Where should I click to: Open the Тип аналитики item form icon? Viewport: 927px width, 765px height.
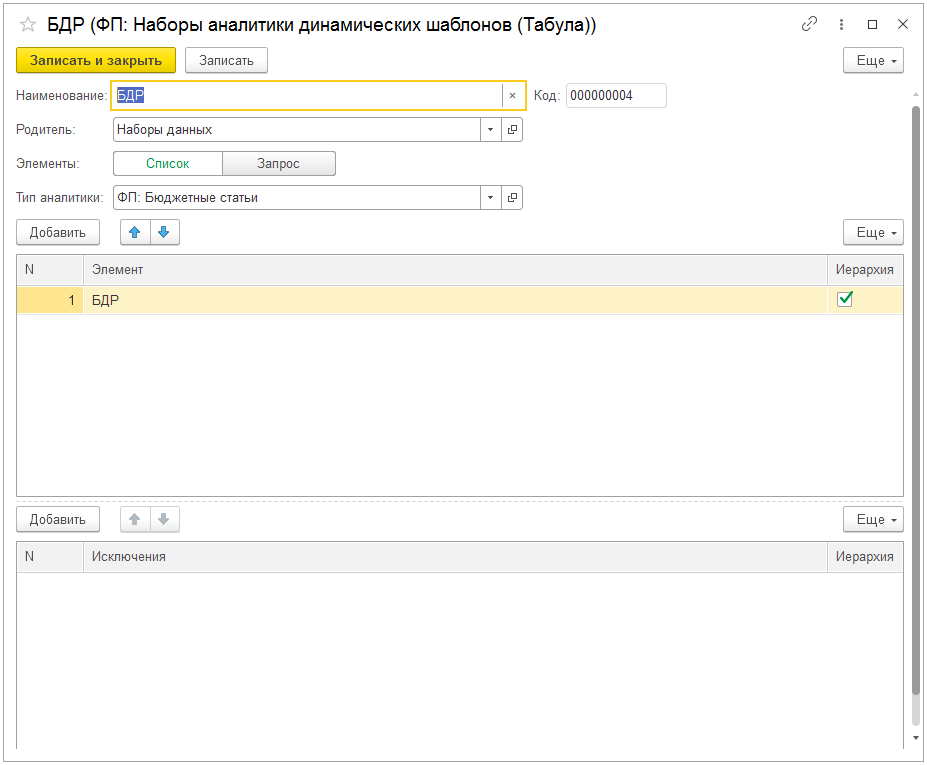512,197
